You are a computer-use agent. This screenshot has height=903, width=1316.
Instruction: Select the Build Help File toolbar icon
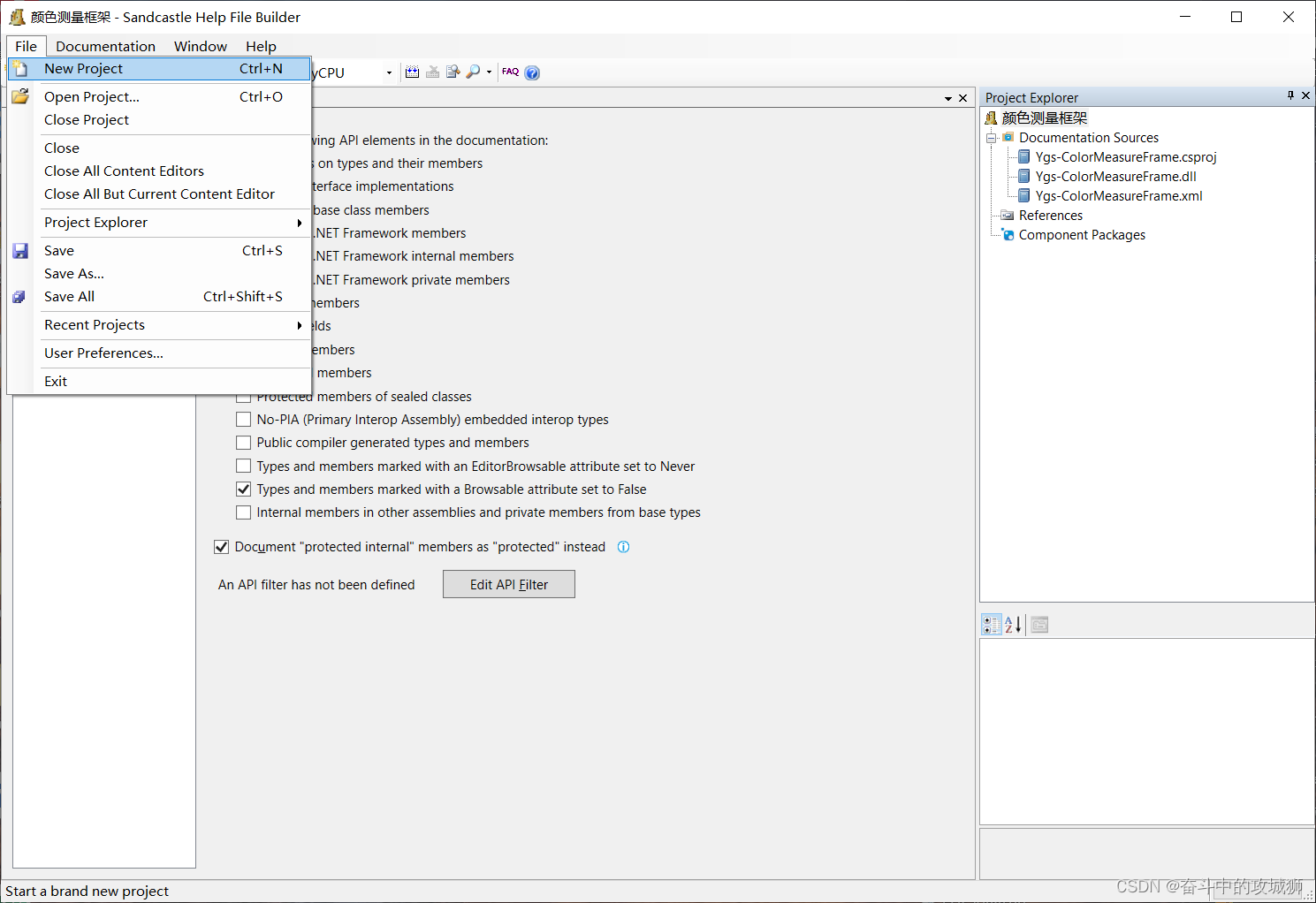[412, 72]
